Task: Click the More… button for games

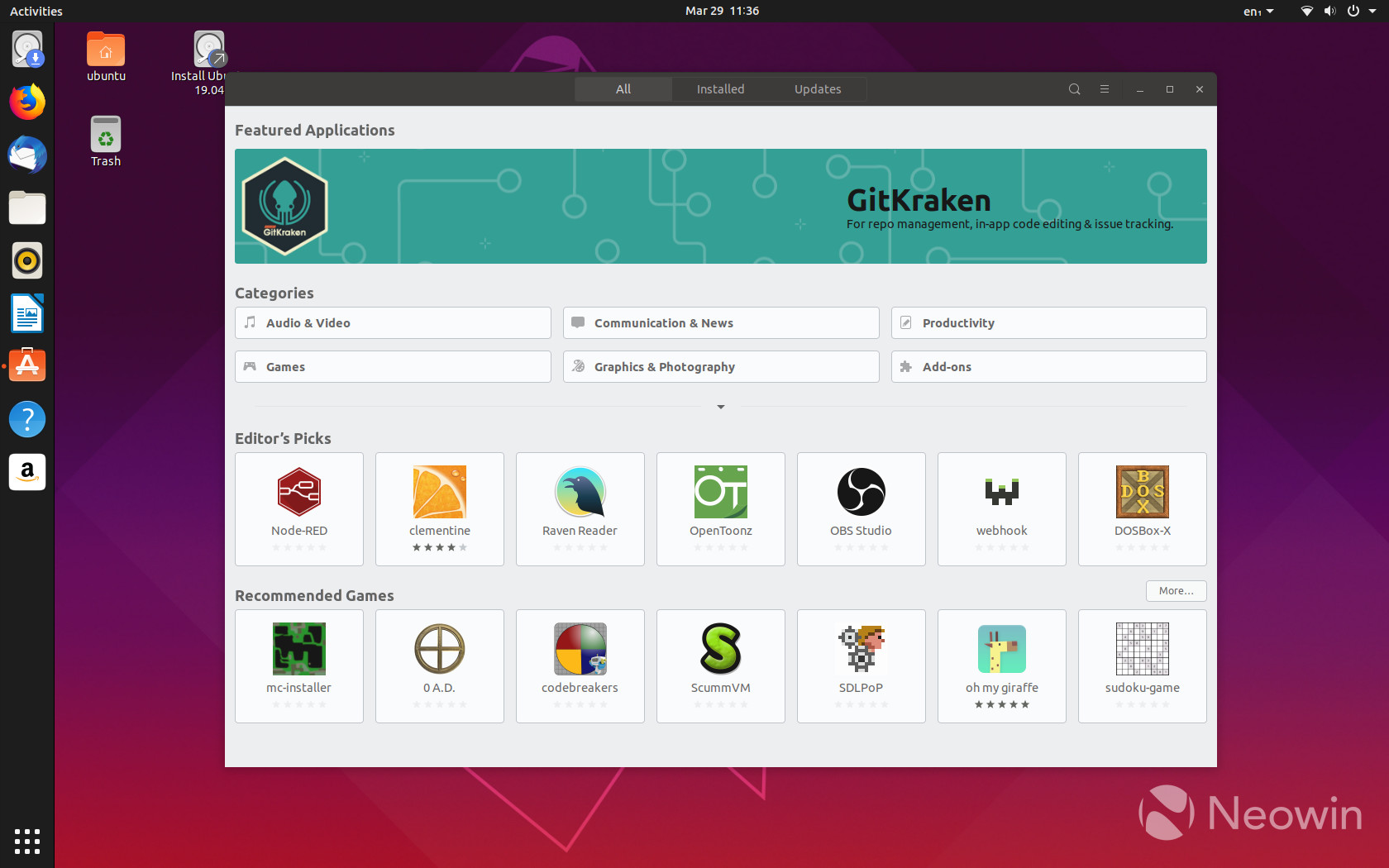Action: click(1175, 591)
